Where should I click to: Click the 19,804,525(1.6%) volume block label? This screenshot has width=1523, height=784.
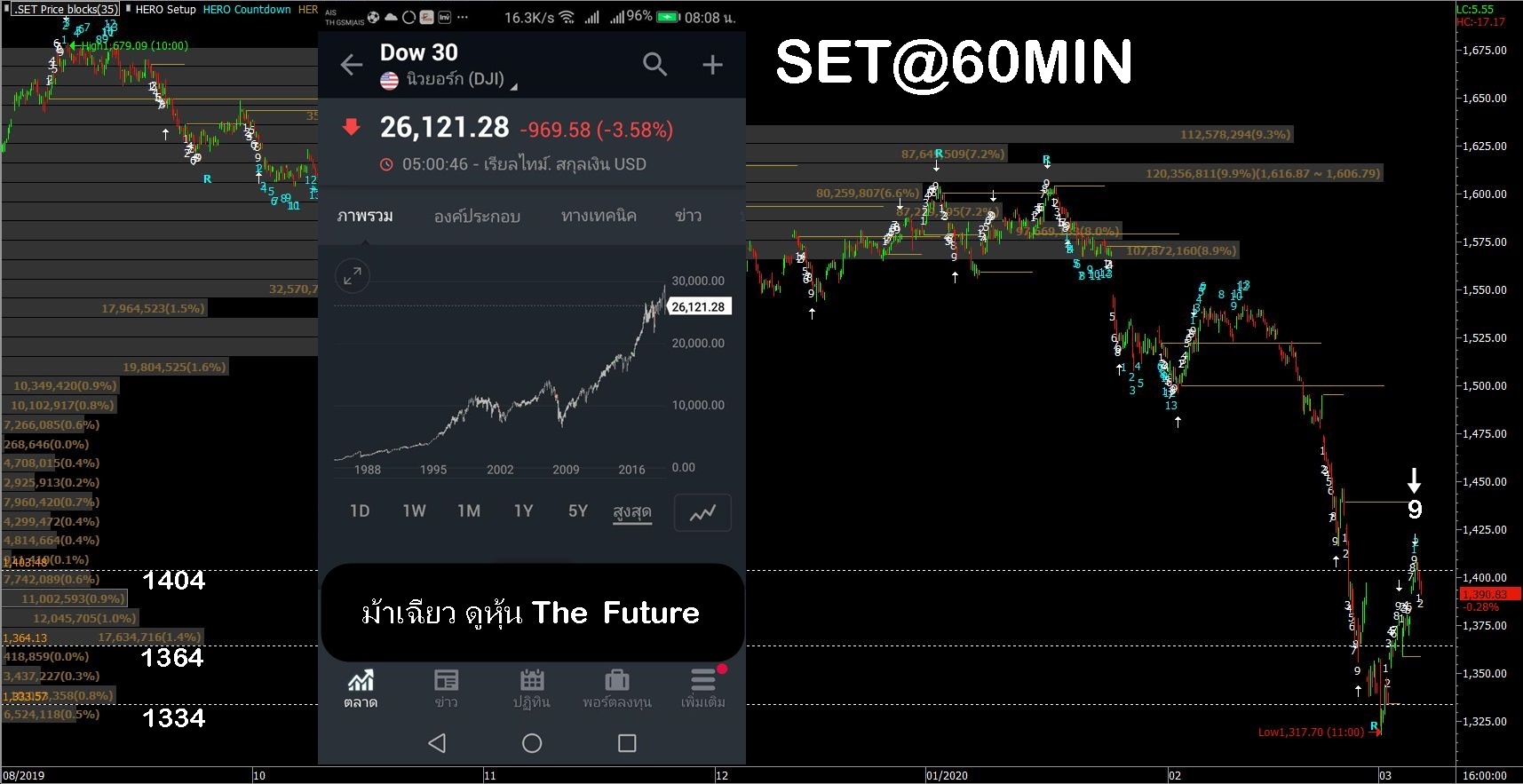point(174,368)
